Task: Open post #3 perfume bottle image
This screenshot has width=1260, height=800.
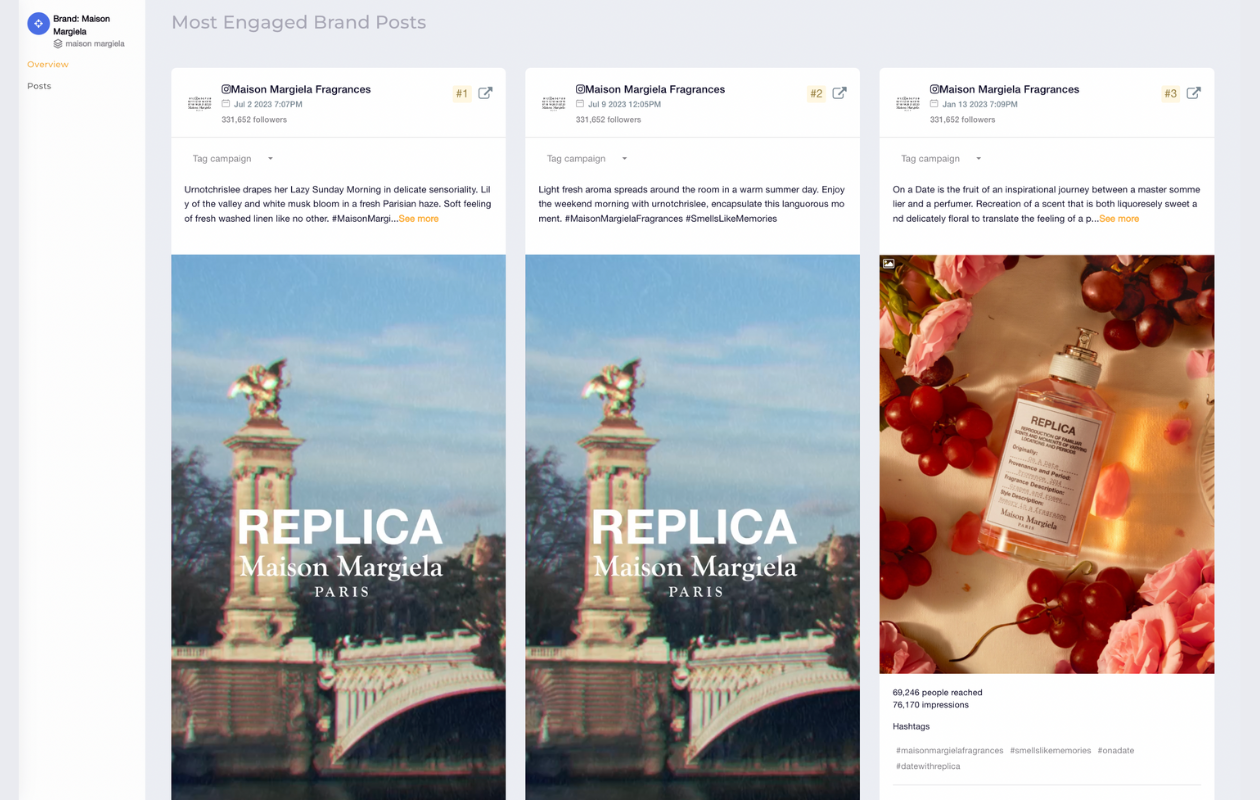Action: tap(1047, 464)
